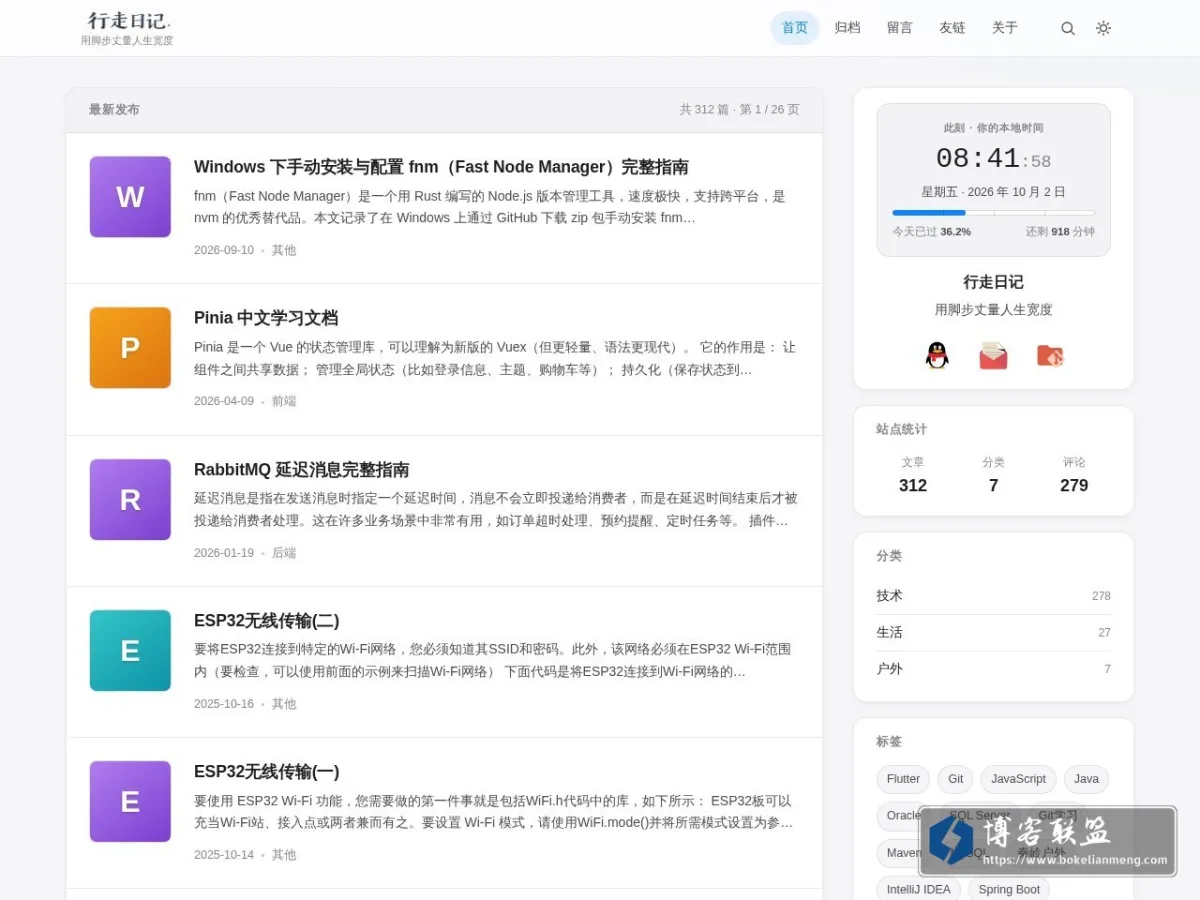Click the Git tag
The image size is (1200, 900).
point(956,779)
